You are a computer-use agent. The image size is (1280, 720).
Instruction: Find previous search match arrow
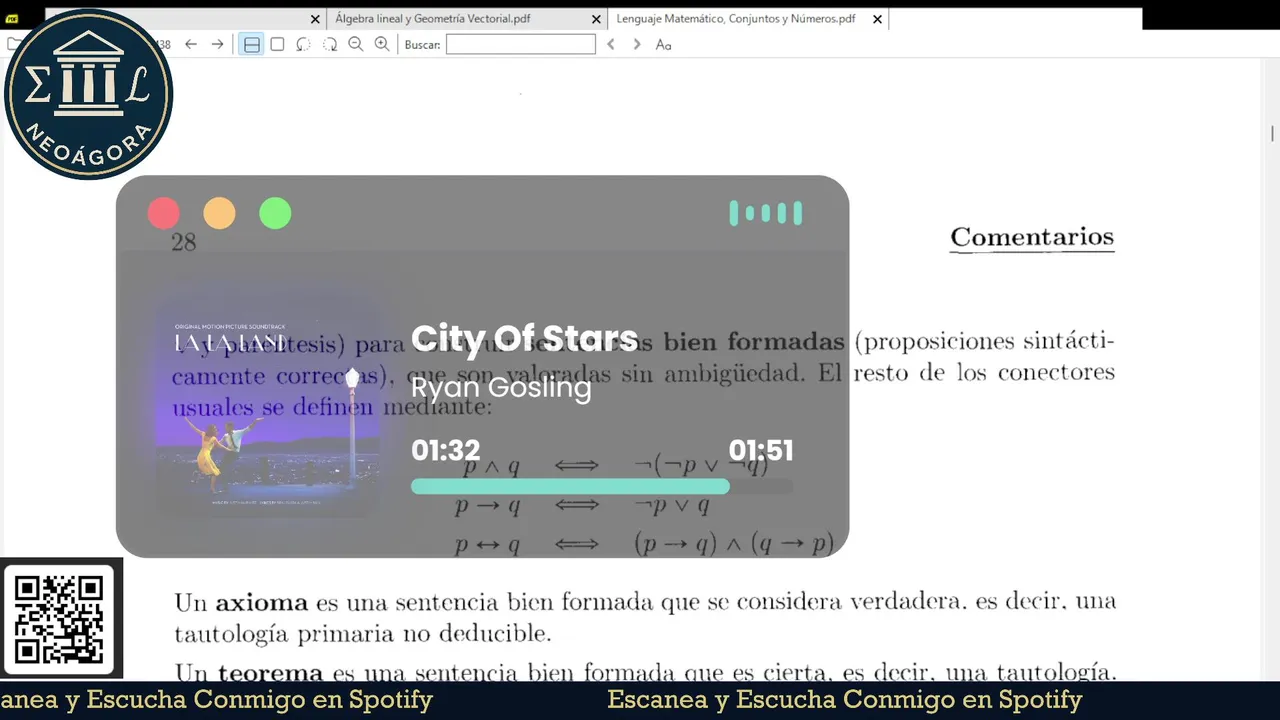611,44
